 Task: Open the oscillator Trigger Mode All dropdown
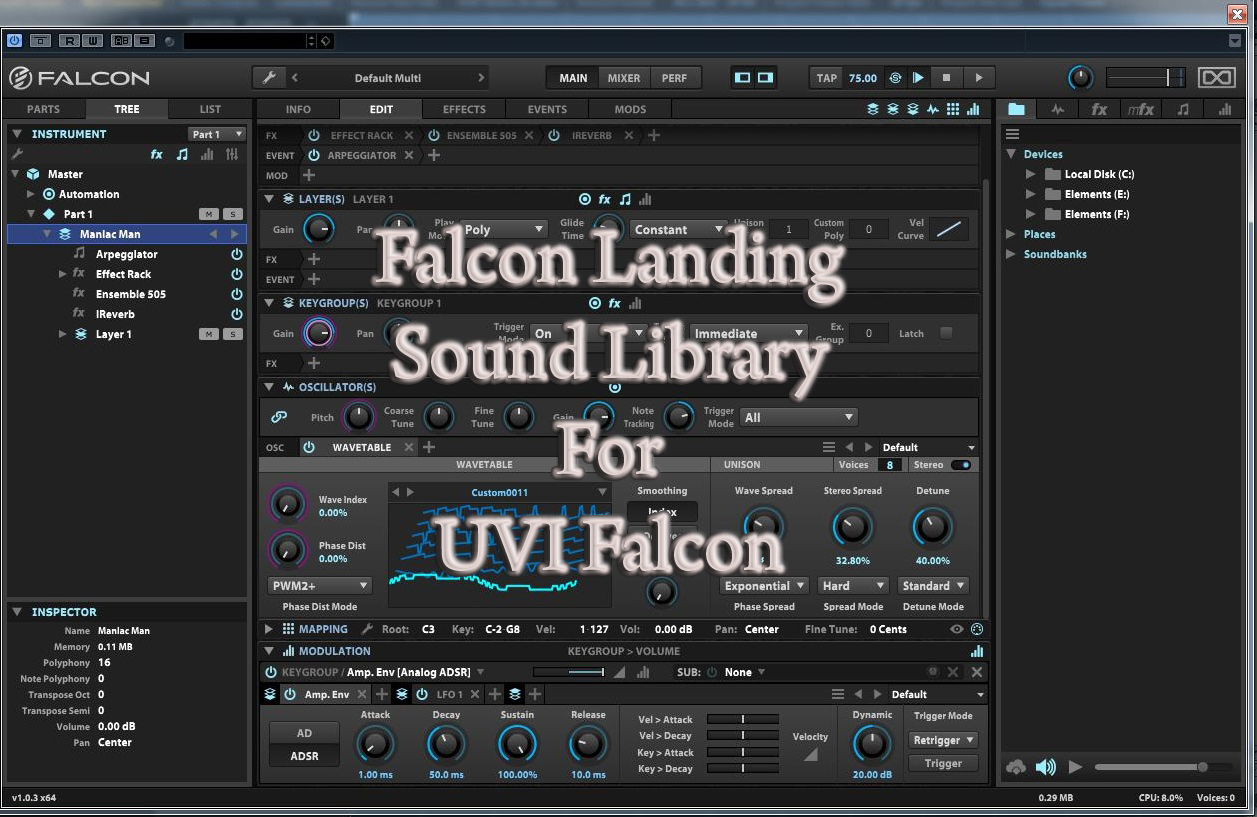point(798,417)
